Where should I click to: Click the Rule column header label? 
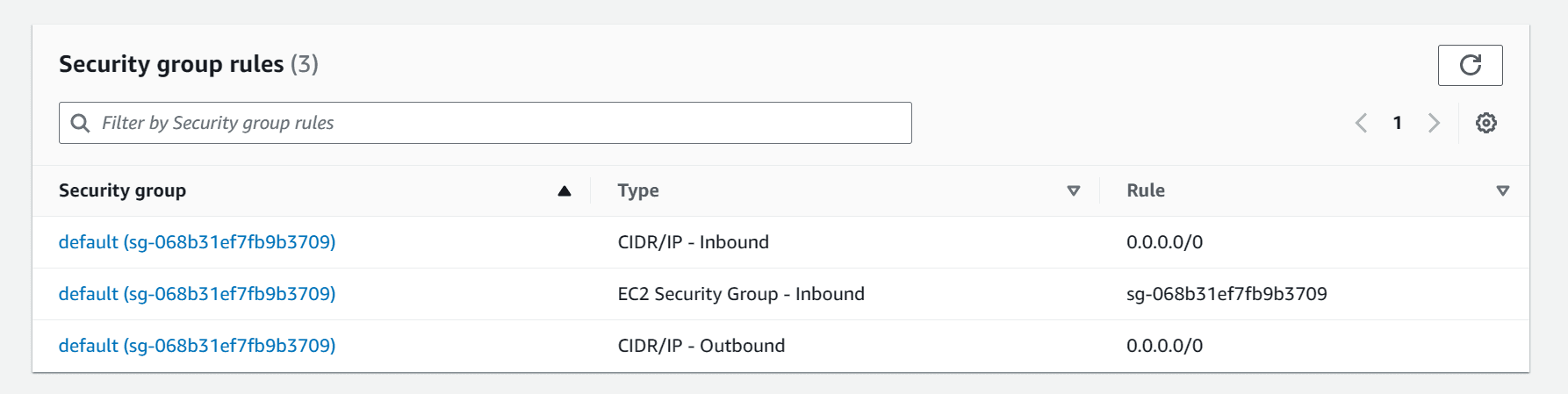tap(1146, 190)
